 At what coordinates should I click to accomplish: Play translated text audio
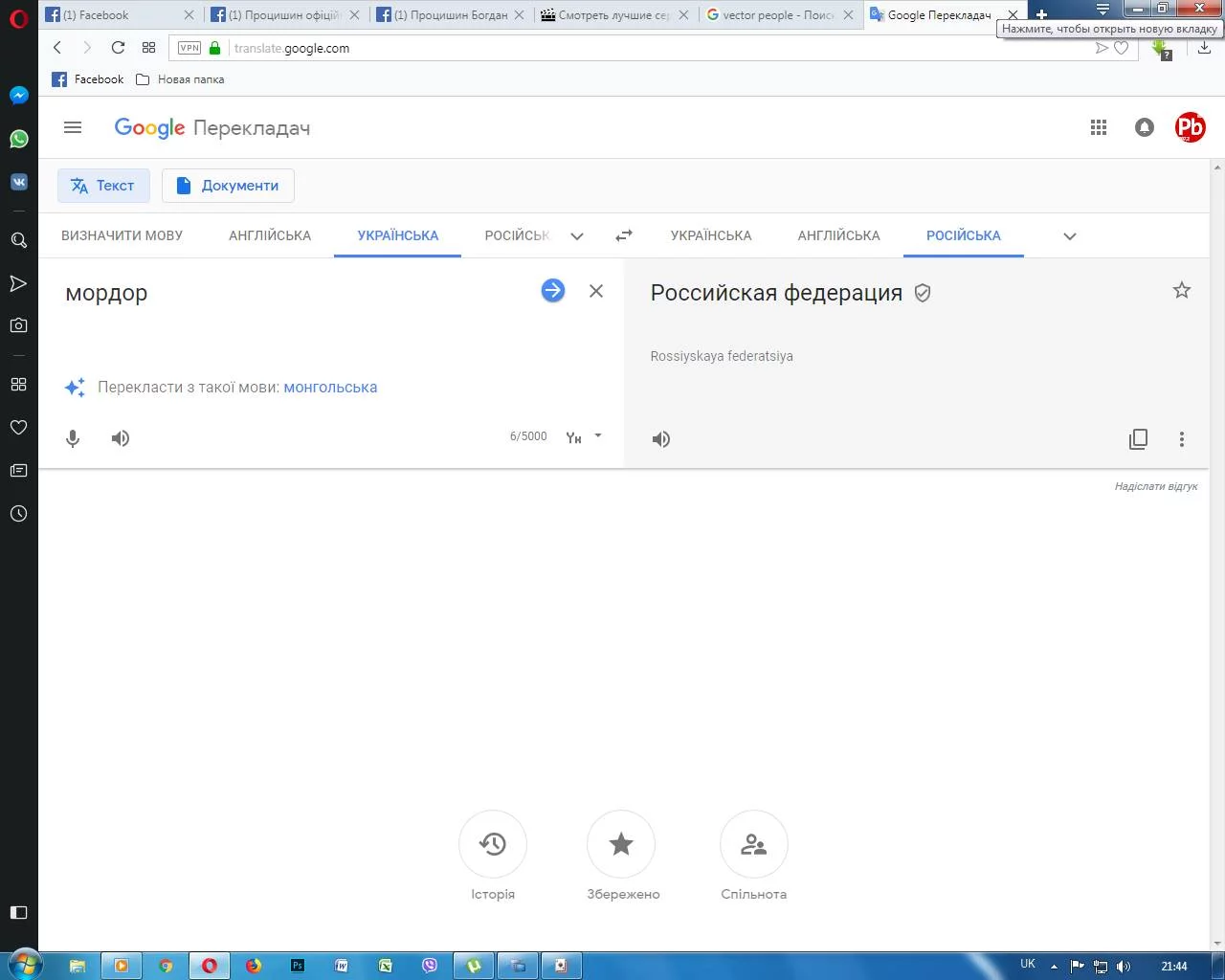[660, 438]
